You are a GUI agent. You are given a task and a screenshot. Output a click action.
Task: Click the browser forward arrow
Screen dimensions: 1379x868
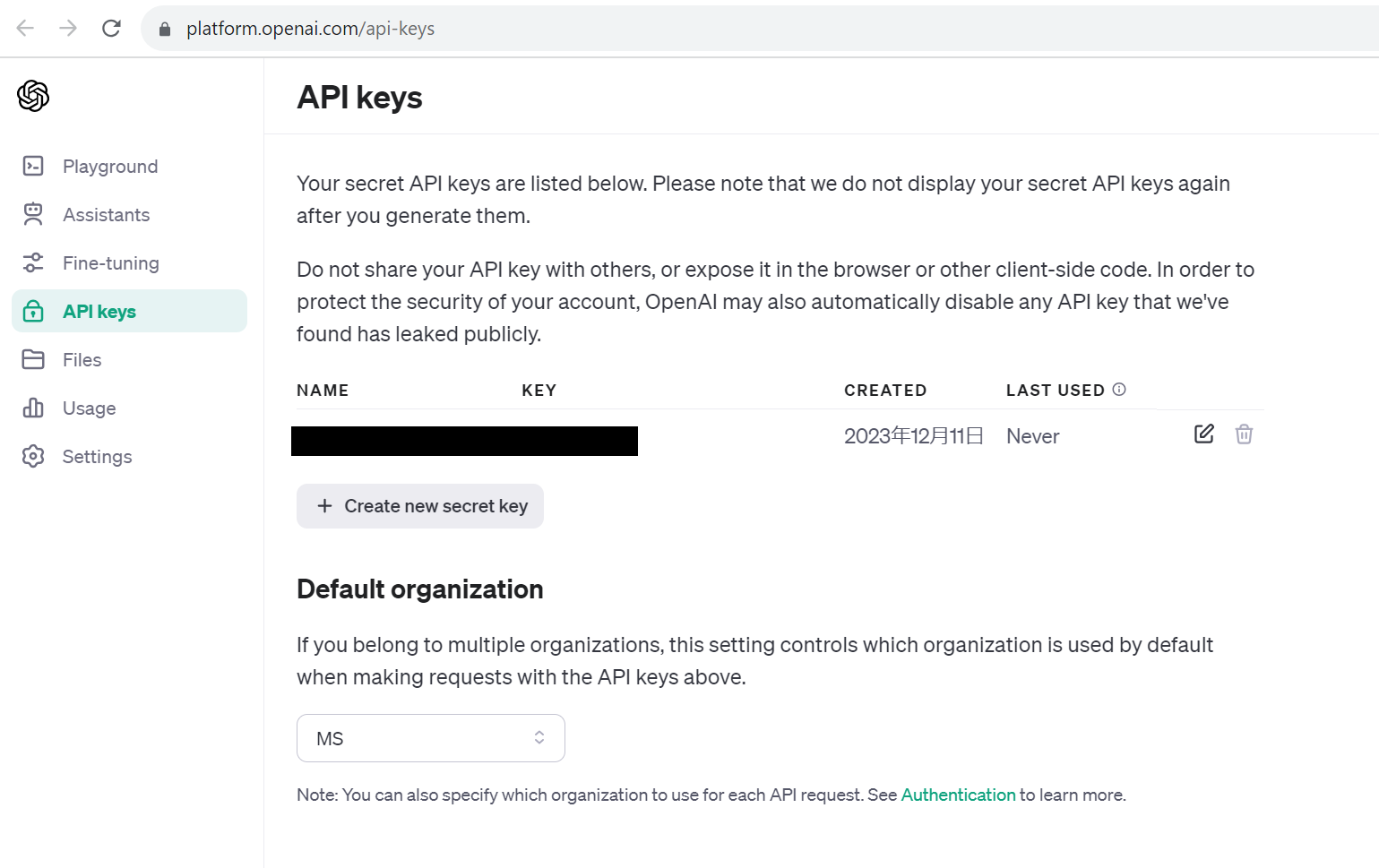[x=68, y=28]
